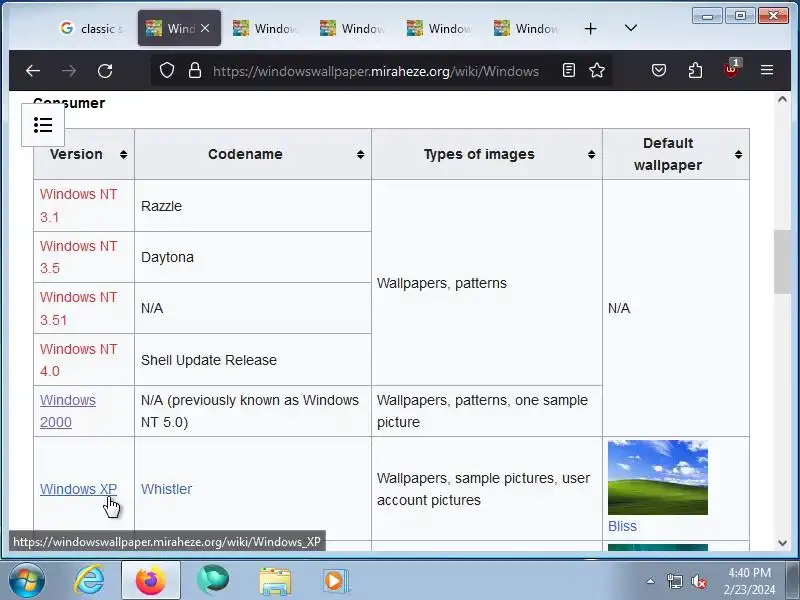Open the taskbar clock and date

tap(749, 581)
